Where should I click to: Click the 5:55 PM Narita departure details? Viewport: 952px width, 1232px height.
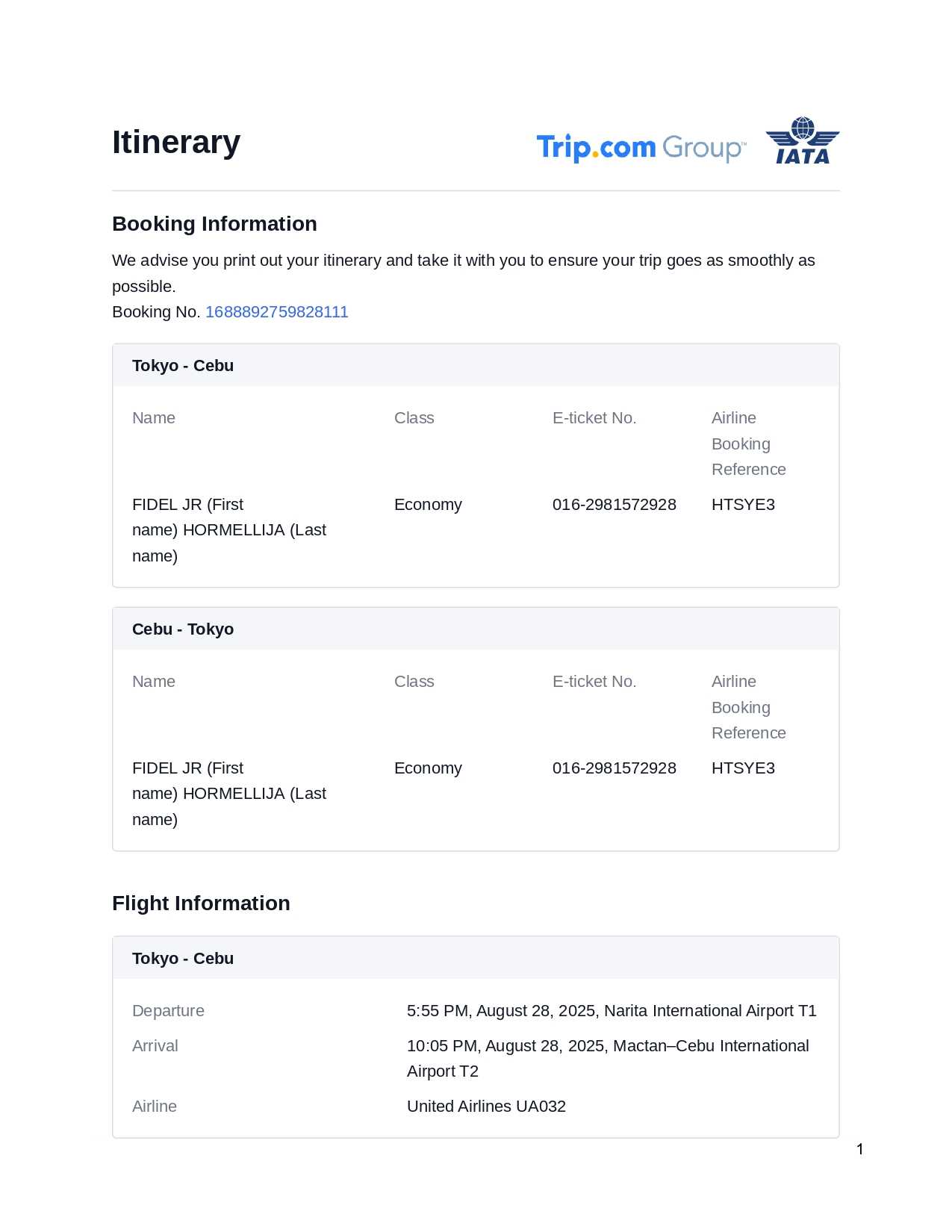pyautogui.click(x=612, y=1011)
